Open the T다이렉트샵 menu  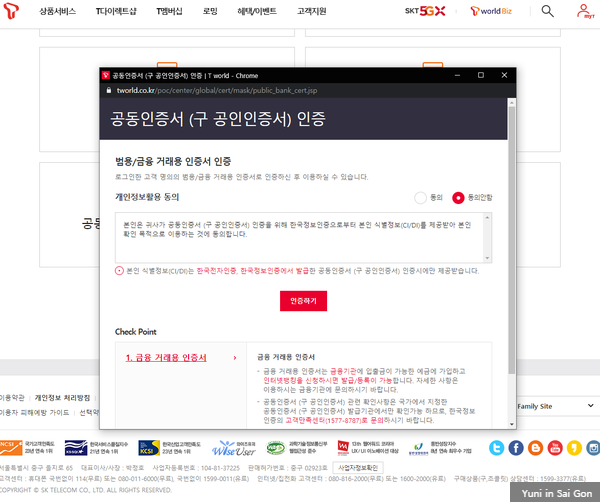(116, 11)
